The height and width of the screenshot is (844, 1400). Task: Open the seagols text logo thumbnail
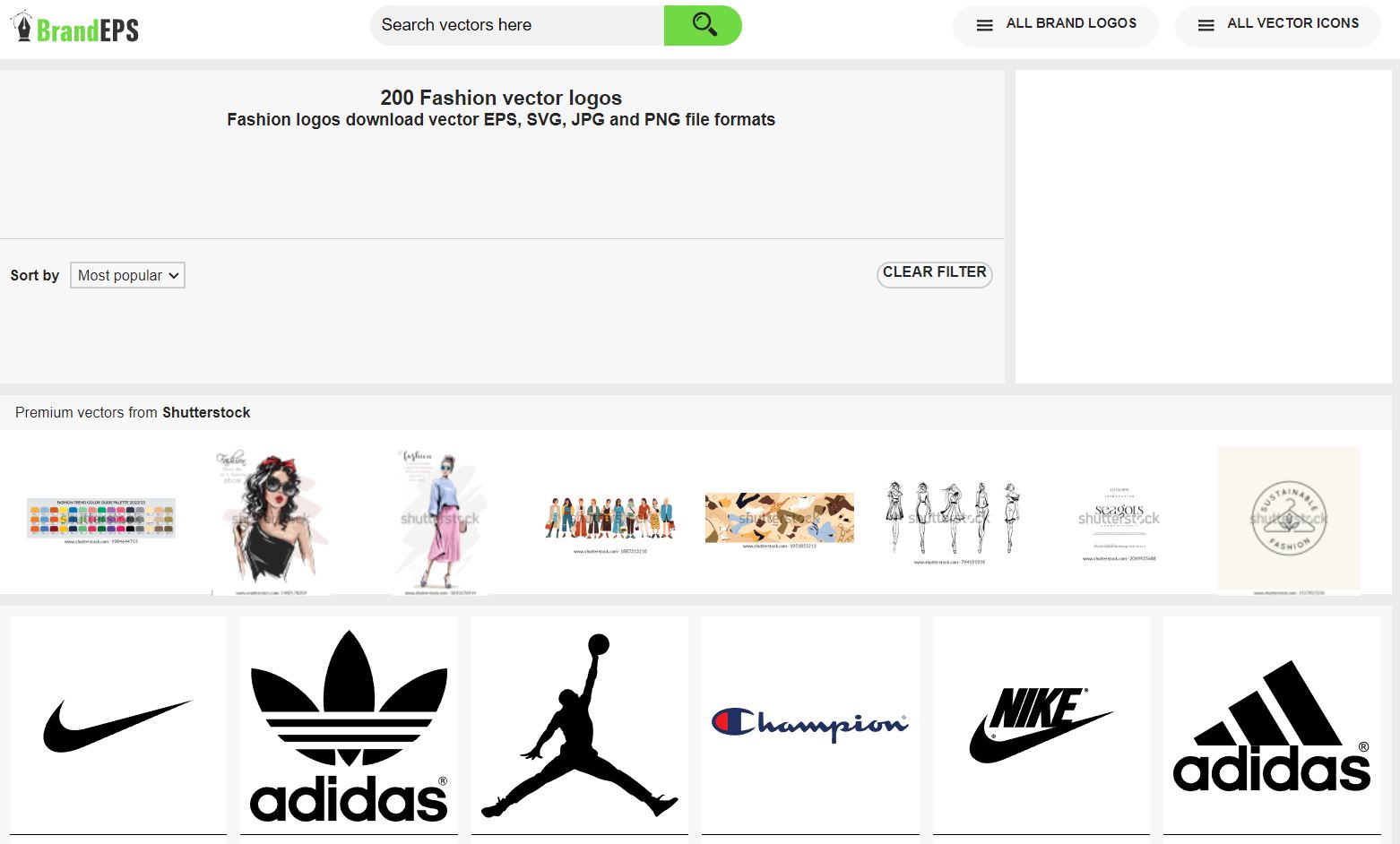(1119, 523)
